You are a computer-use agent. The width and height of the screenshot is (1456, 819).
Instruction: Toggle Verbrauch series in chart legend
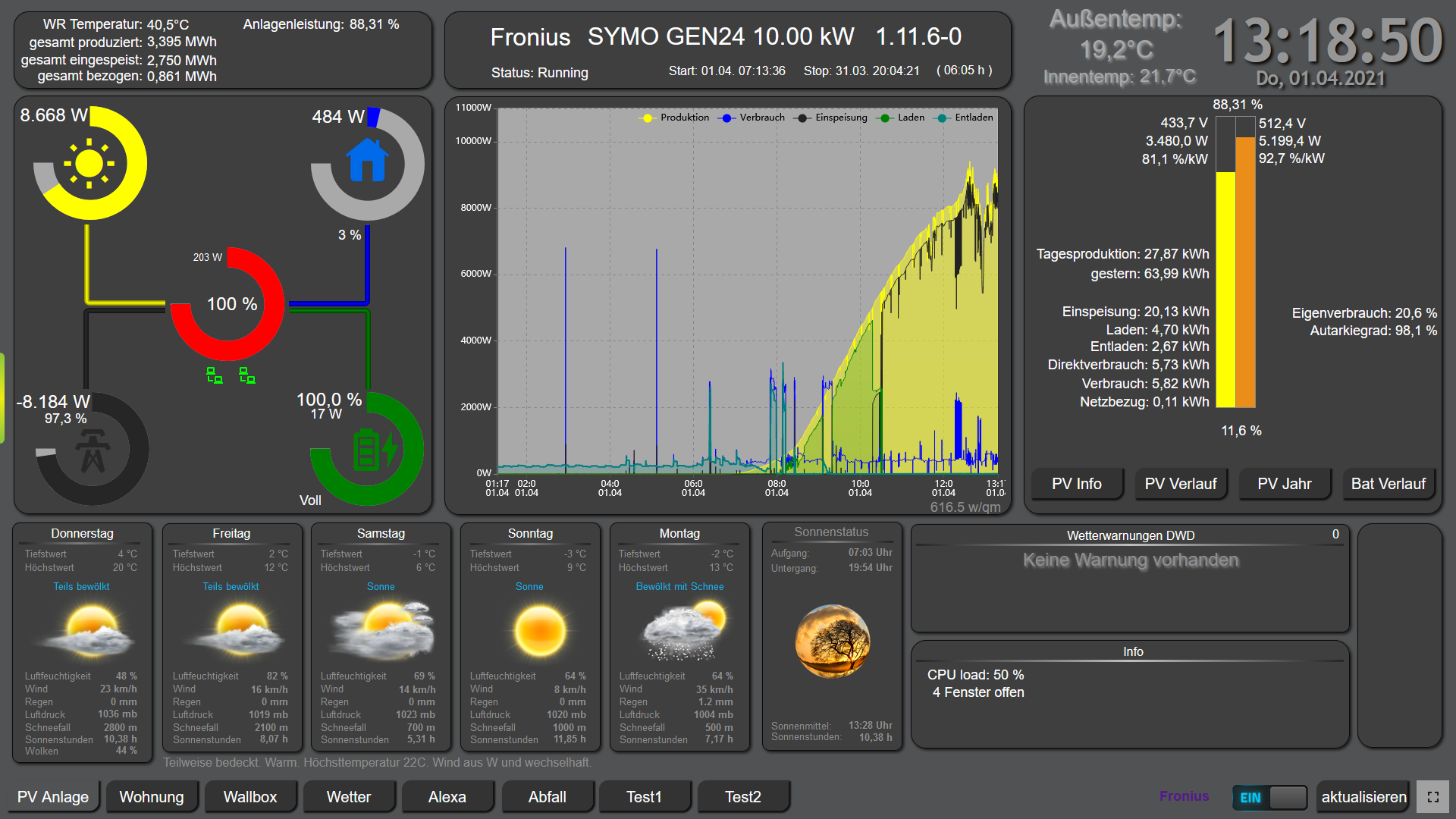(x=753, y=118)
